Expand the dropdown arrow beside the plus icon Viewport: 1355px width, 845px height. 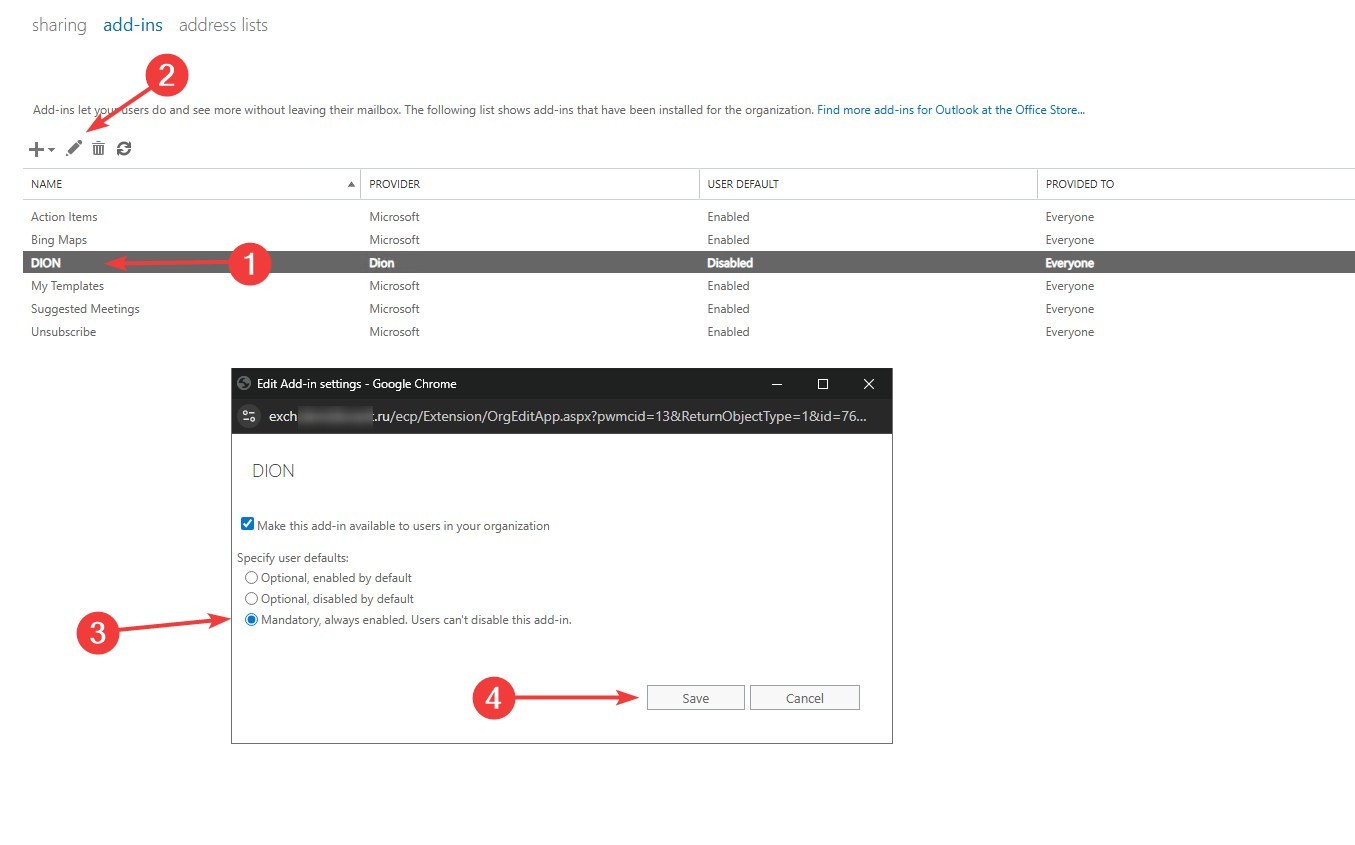52,150
